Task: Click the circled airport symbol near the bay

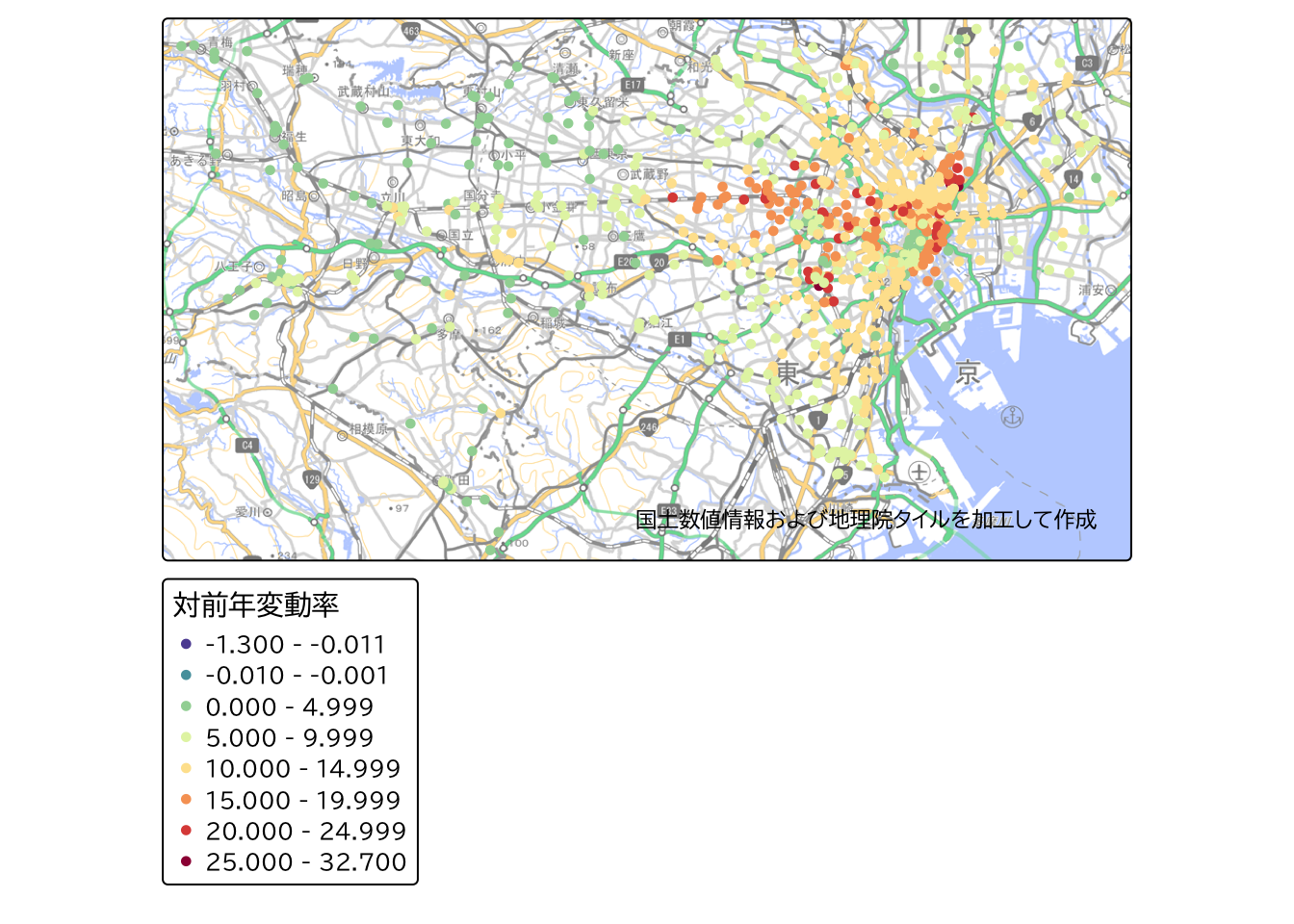Action: [919, 472]
